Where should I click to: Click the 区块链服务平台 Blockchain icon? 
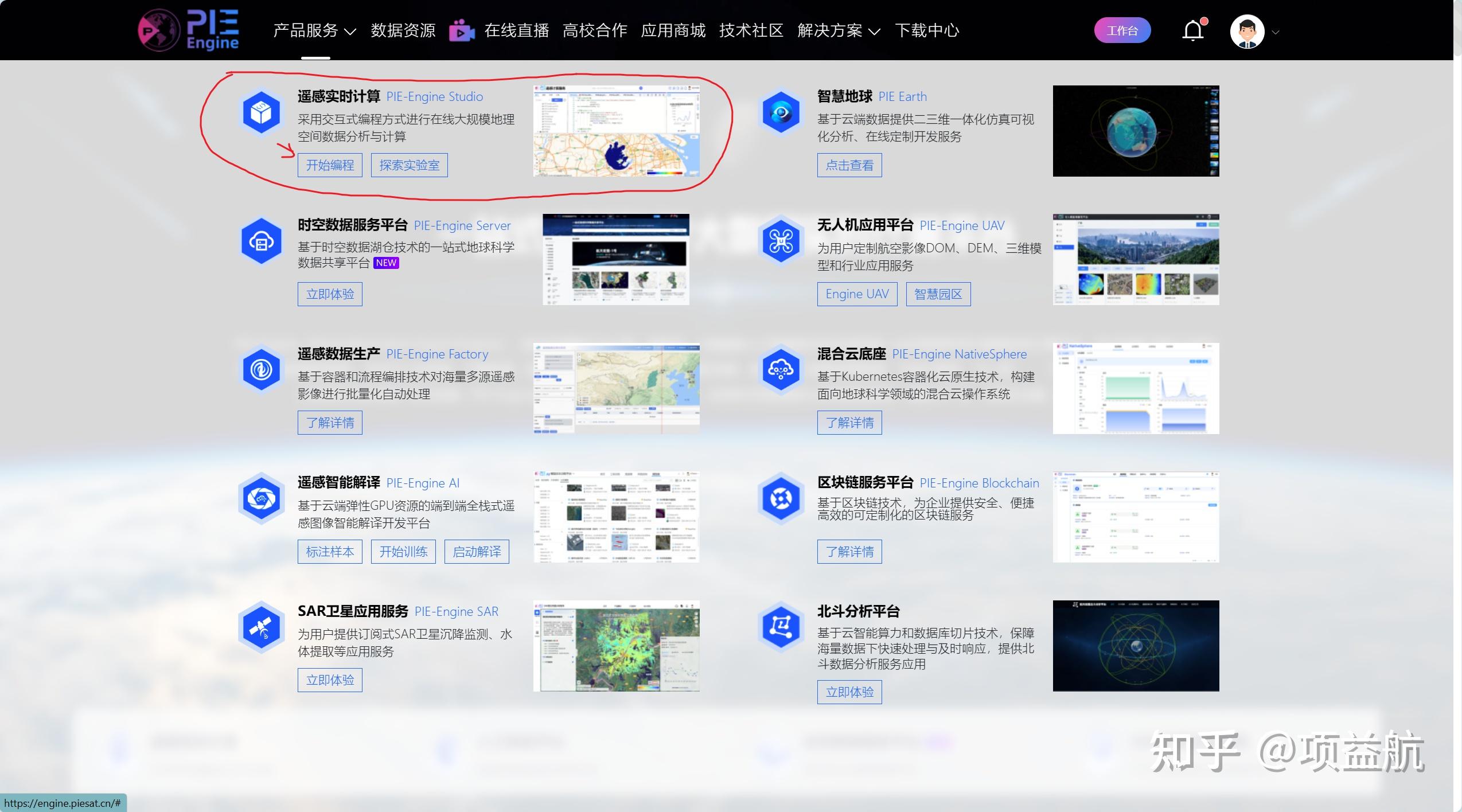click(x=780, y=498)
